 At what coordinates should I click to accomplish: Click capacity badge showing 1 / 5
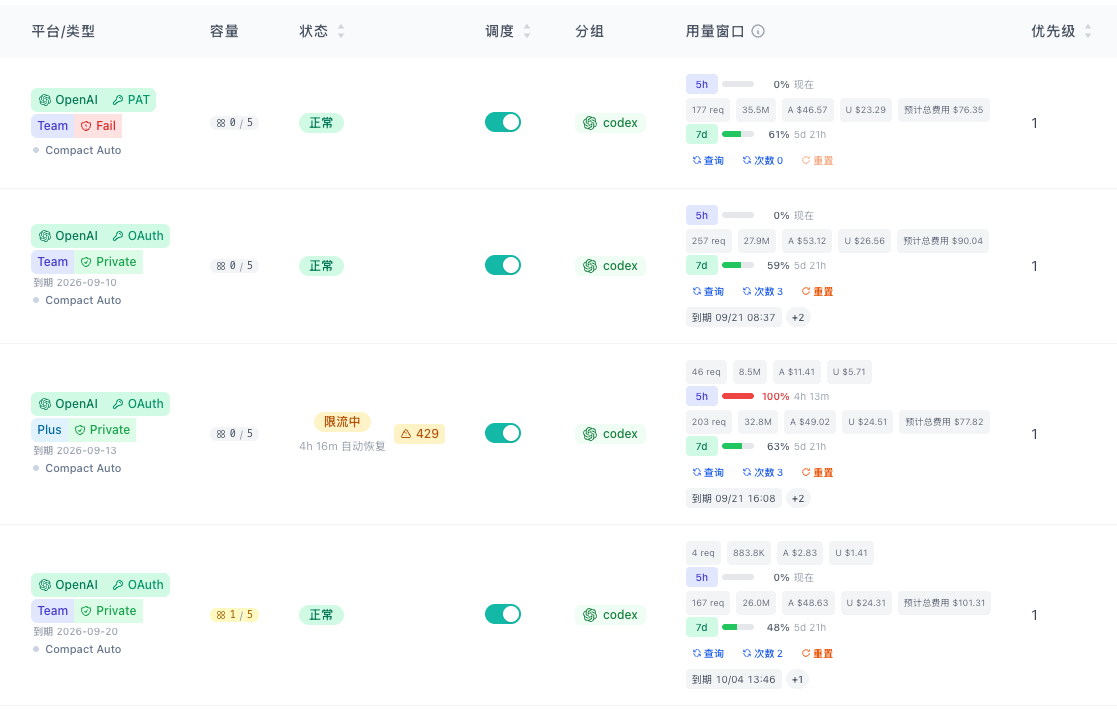pos(234,614)
